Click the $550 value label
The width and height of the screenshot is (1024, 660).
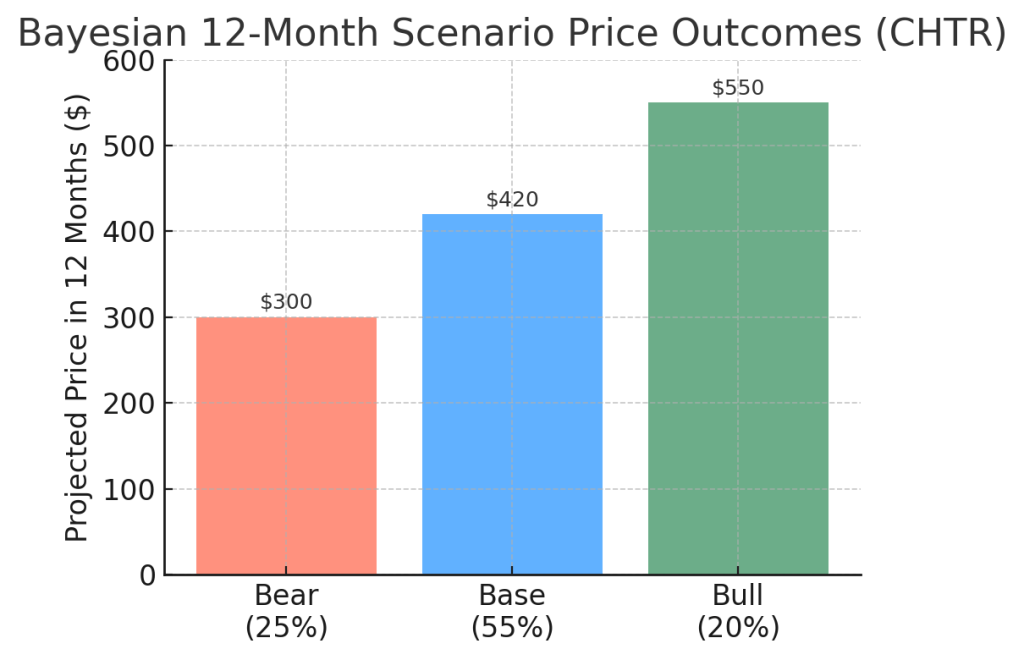point(738,87)
